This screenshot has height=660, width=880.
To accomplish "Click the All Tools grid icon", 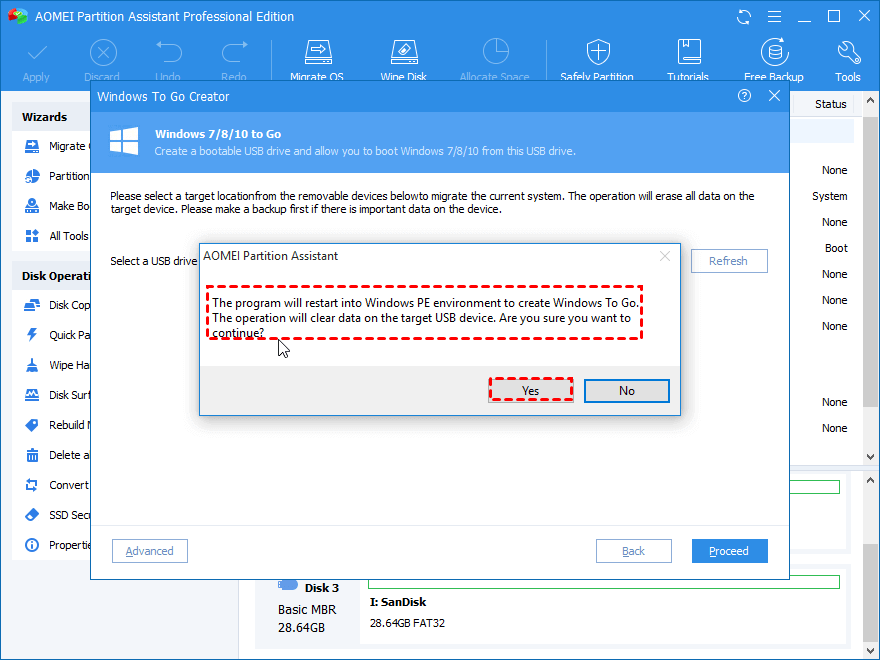I will coord(32,236).
